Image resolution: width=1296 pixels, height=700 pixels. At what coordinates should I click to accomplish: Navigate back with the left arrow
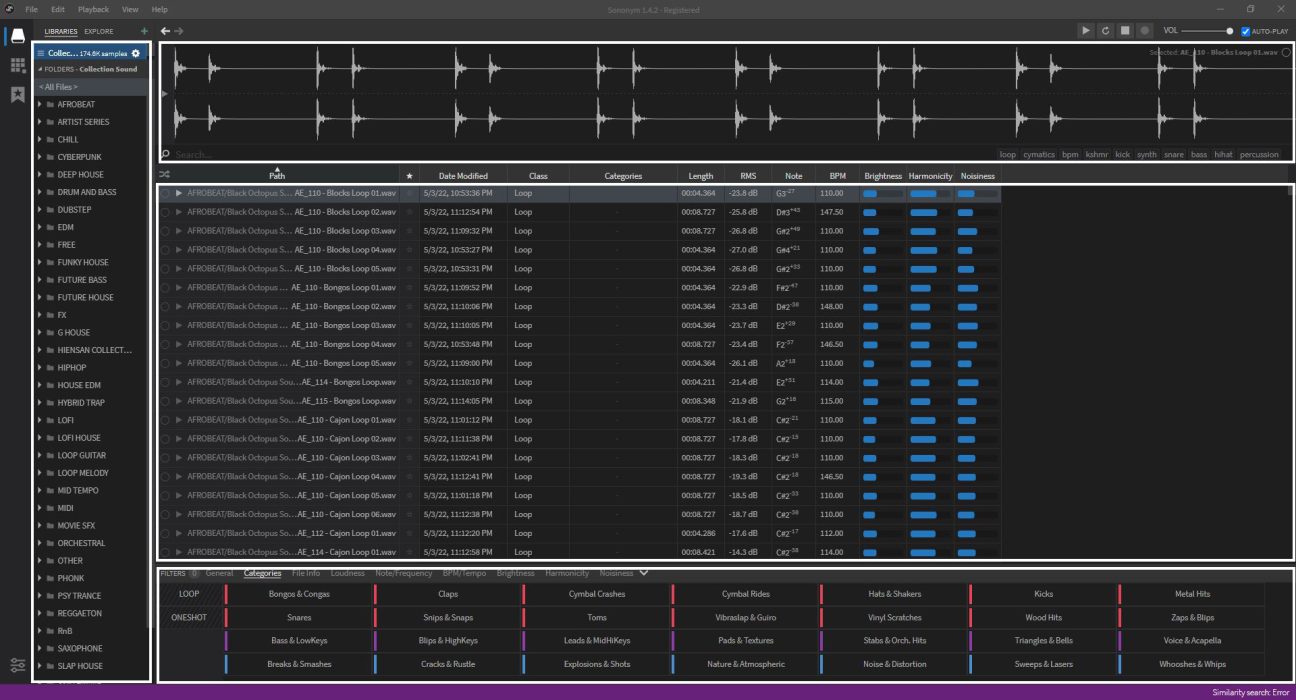(166, 31)
